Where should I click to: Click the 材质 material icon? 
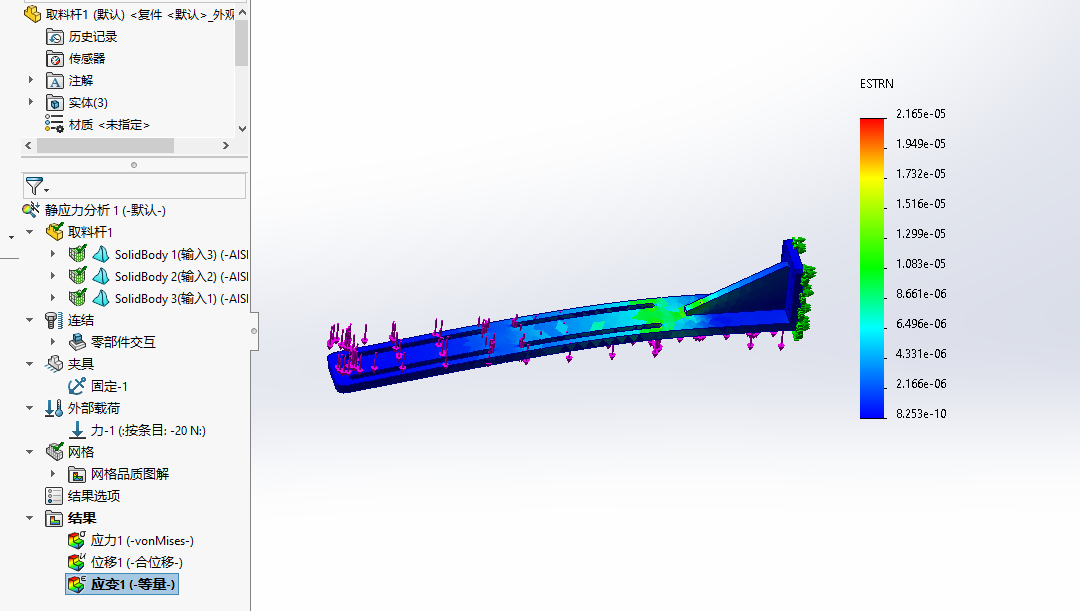(x=54, y=124)
